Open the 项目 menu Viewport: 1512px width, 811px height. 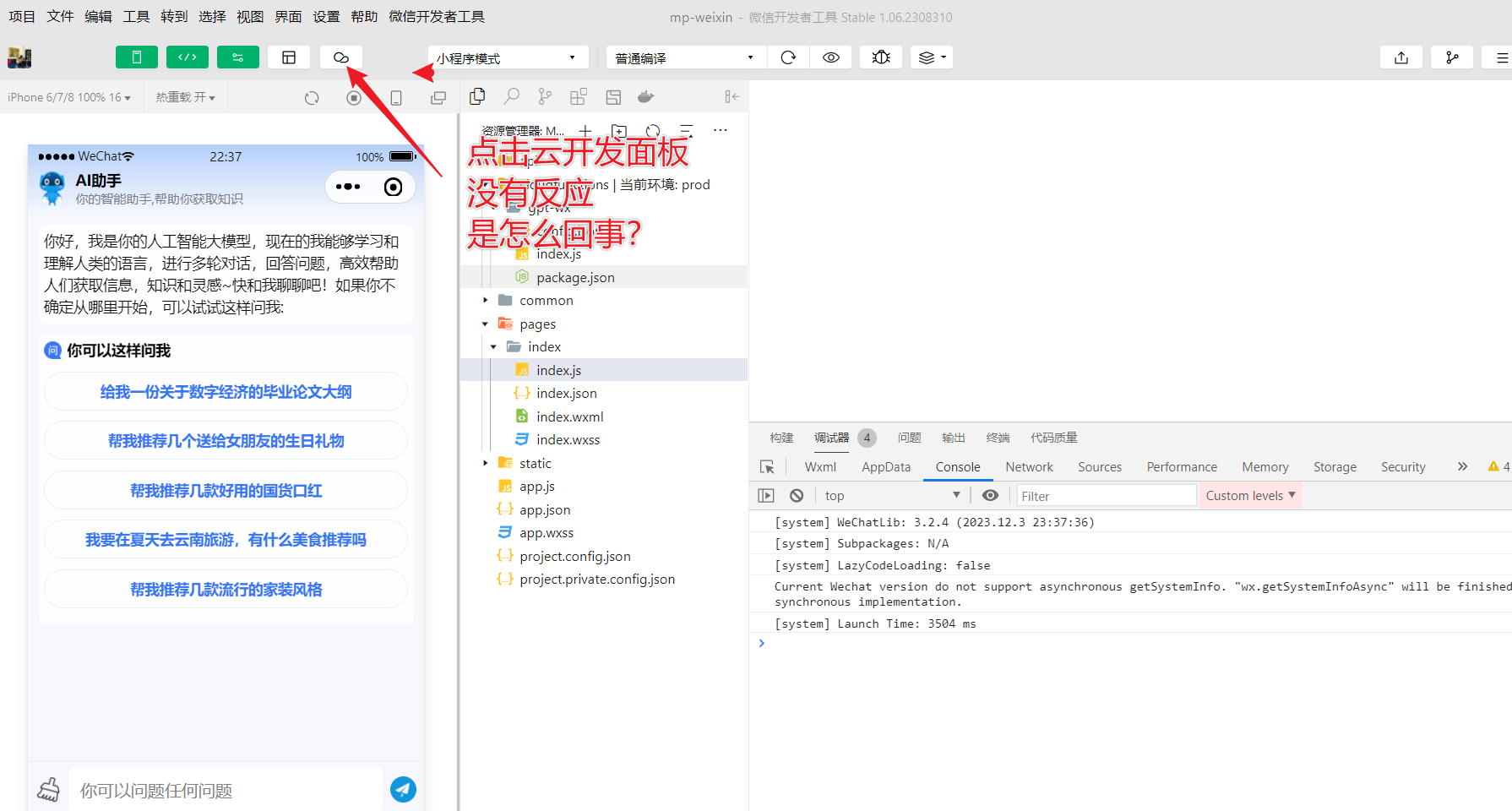(22, 16)
